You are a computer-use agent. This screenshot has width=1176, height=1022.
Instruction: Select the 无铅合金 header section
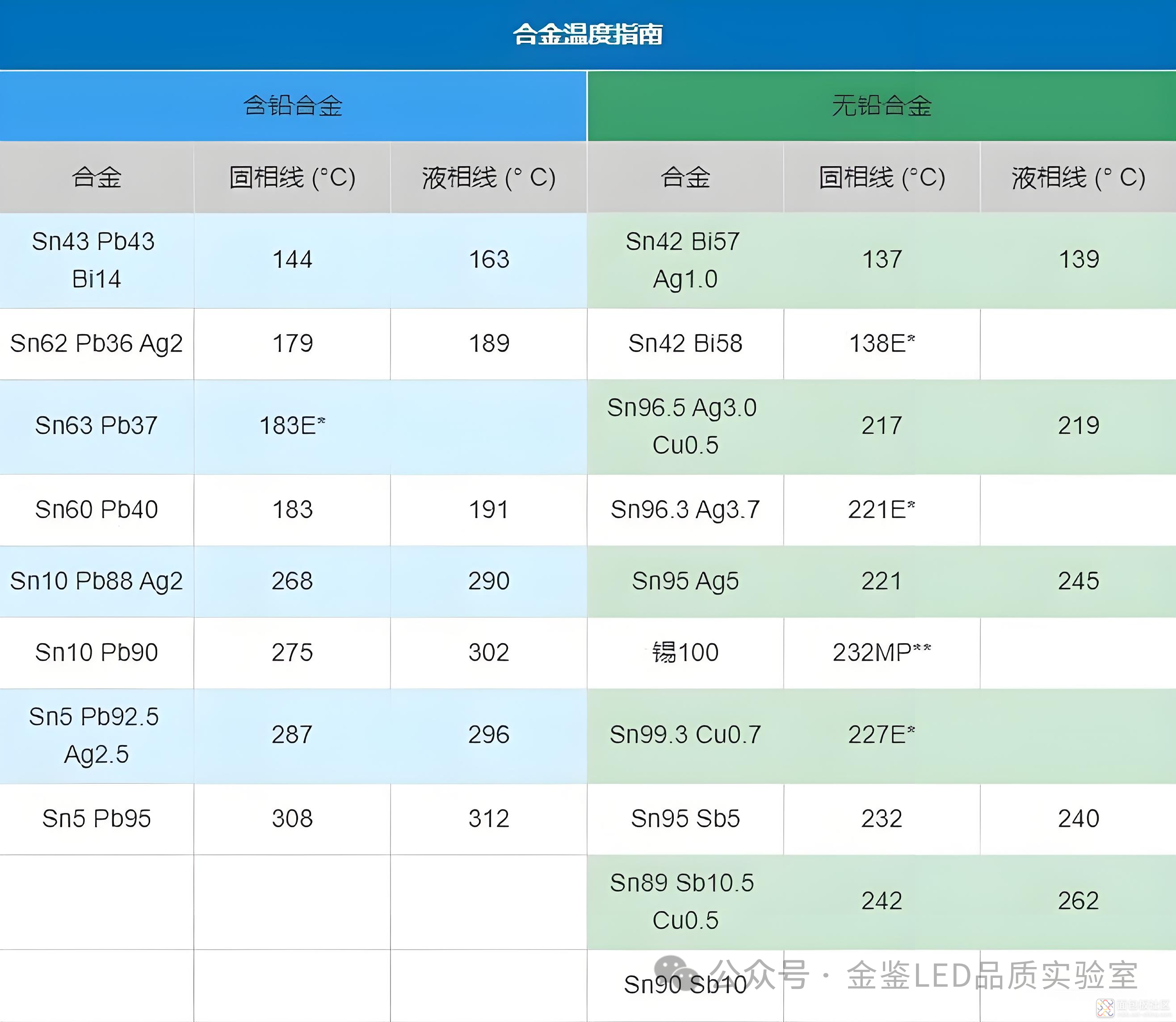tap(882, 106)
